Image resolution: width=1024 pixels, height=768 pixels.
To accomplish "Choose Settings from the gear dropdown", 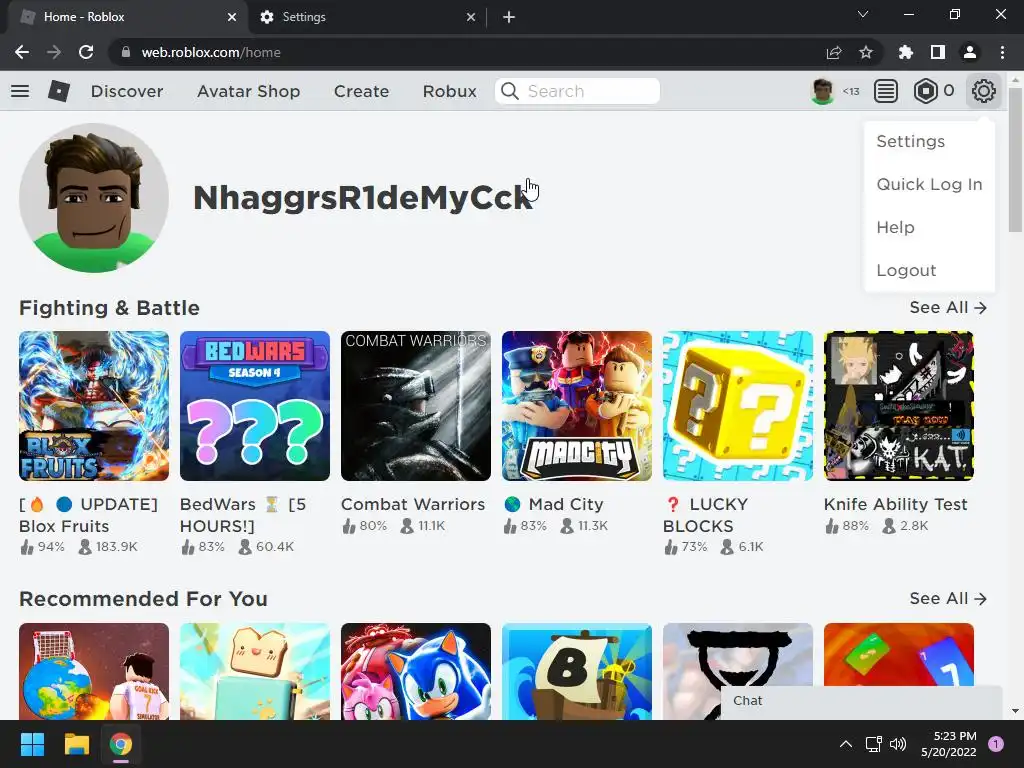I will tap(910, 141).
